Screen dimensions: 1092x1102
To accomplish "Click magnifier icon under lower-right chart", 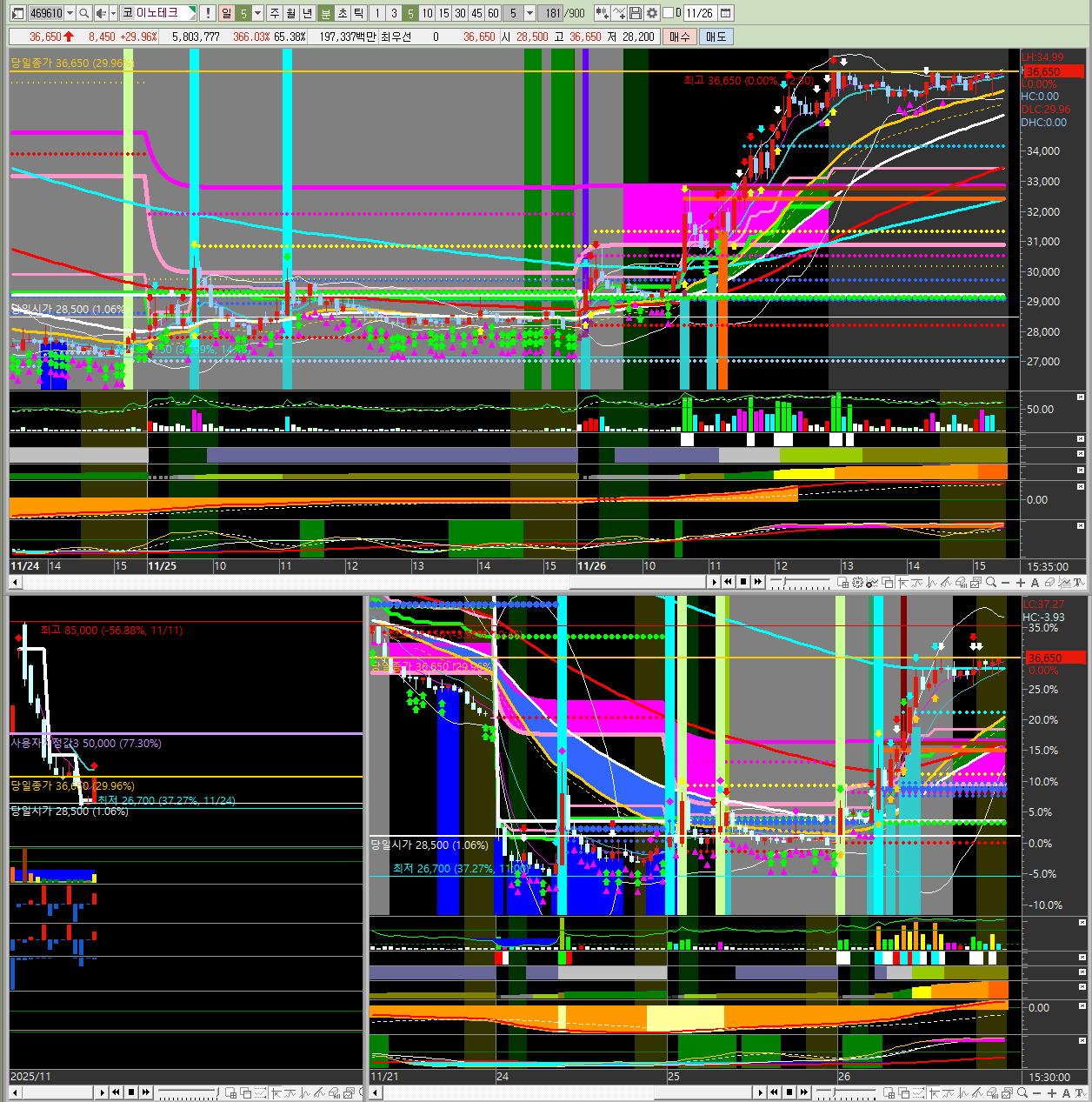I will pos(1022,1092).
